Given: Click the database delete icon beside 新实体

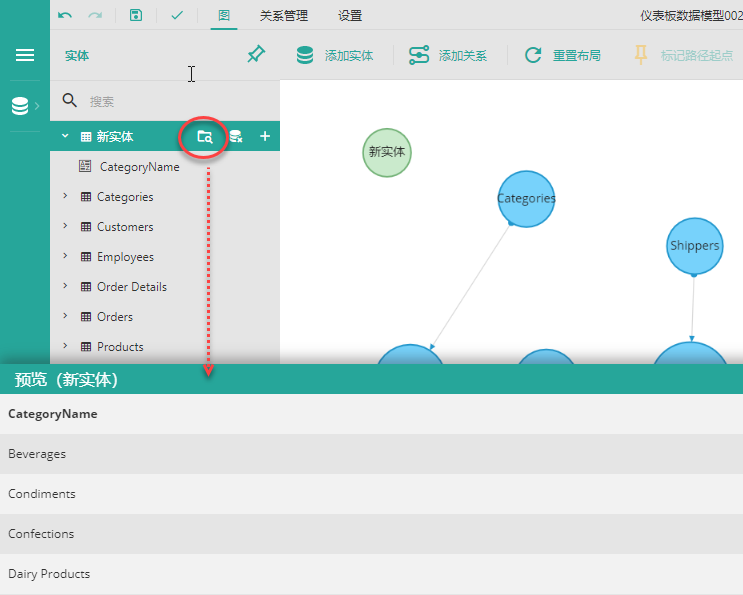Looking at the screenshot, I should (235, 137).
